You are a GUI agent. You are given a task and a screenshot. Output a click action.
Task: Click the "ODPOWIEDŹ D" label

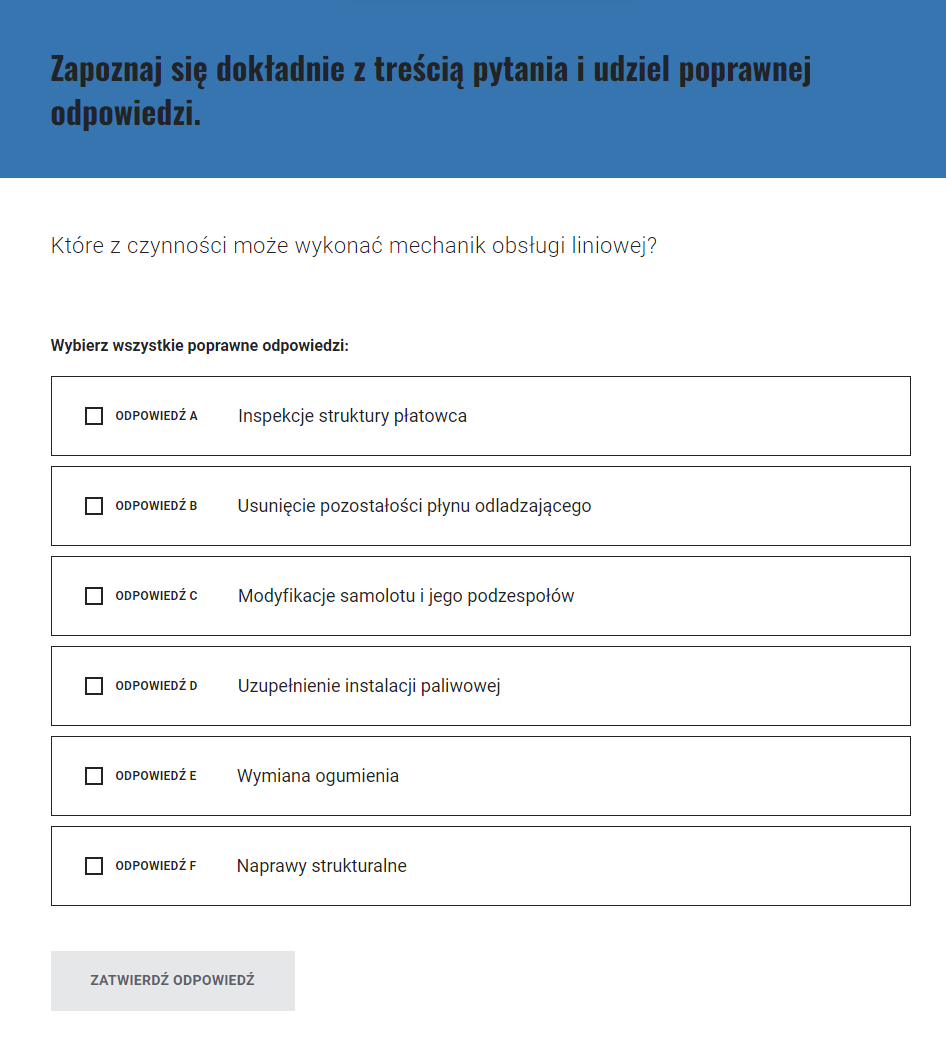(x=156, y=686)
